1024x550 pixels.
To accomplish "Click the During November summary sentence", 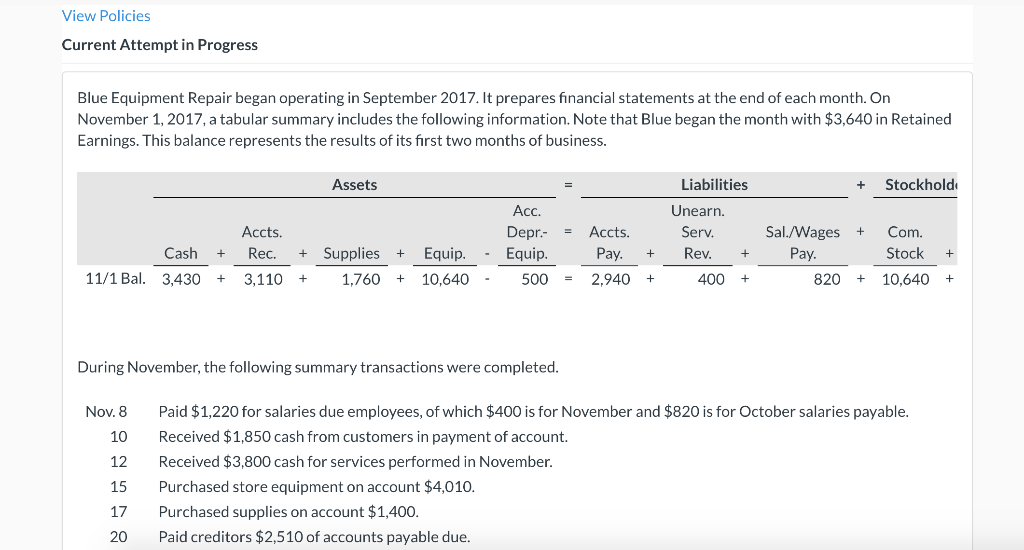I will [x=318, y=367].
